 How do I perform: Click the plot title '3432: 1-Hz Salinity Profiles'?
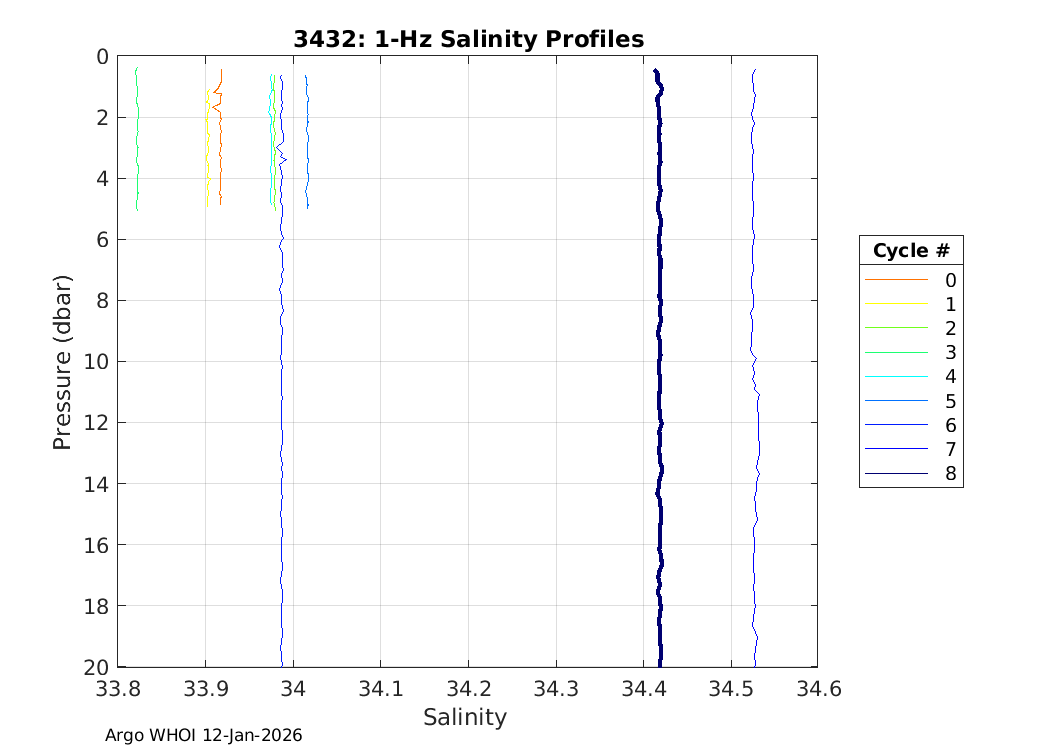click(468, 39)
